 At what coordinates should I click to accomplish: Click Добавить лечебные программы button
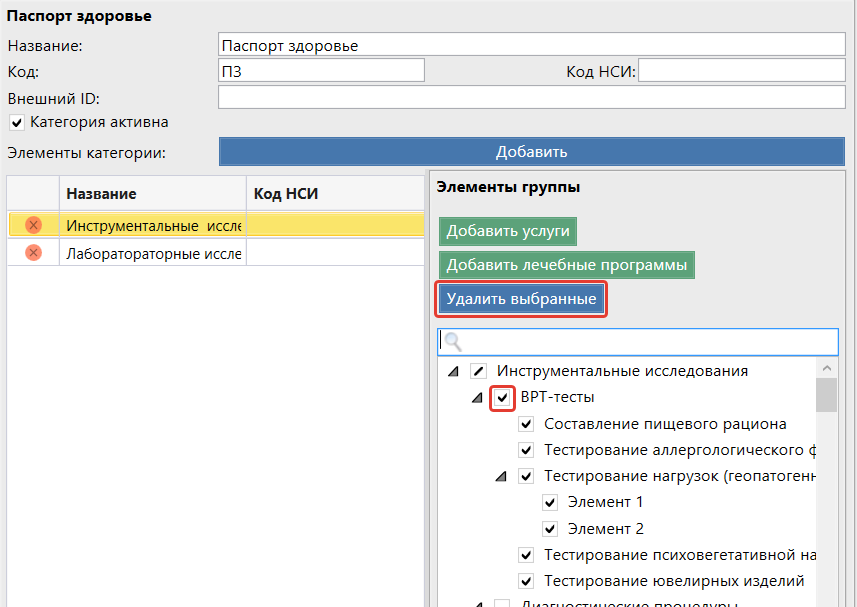point(567,265)
